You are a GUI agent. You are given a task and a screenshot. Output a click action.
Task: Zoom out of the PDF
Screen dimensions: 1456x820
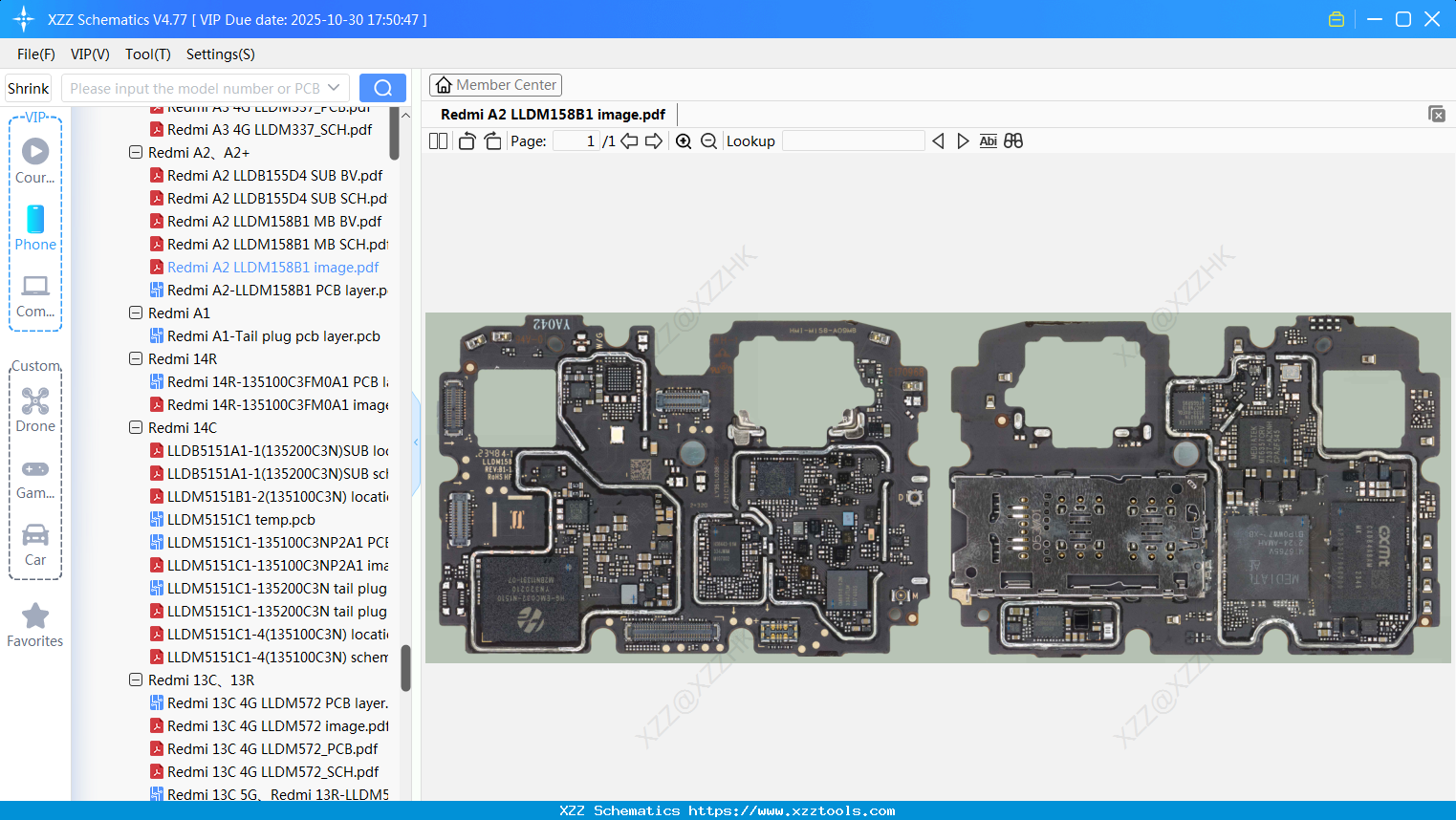click(708, 141)
